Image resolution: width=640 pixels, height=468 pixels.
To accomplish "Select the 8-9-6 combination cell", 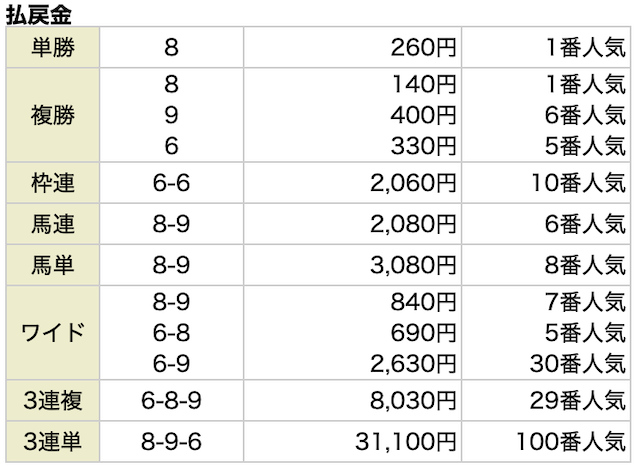I will (171, 441).
